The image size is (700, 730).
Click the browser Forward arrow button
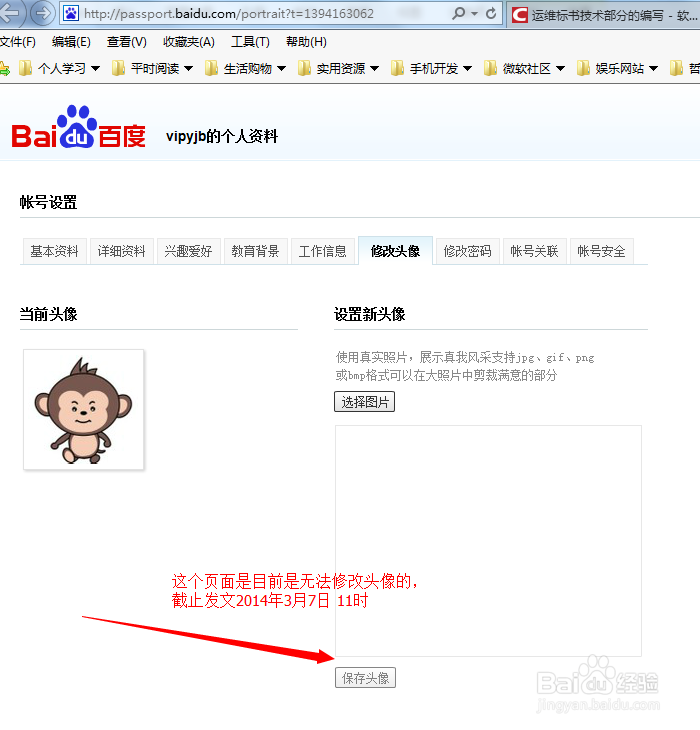pos(43,13)
